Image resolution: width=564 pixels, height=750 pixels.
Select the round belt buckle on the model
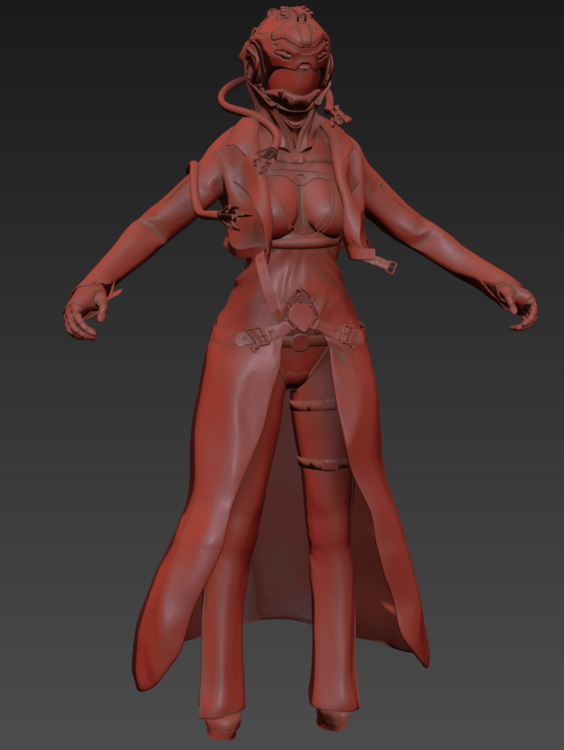tap(300, 342)
